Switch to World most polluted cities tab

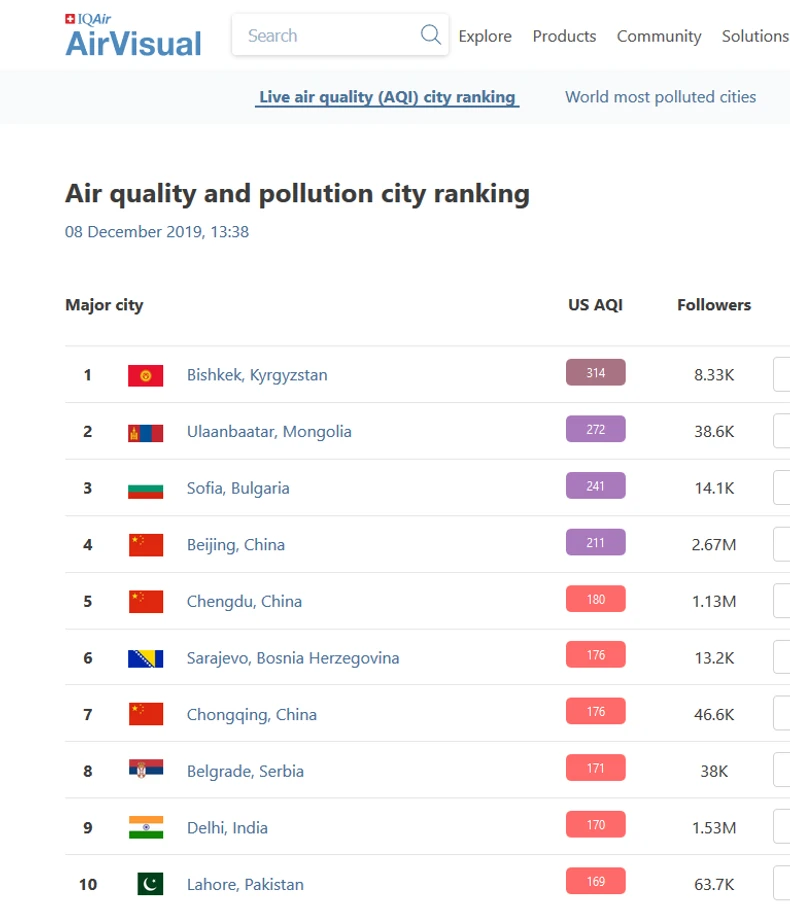tap(660, 97)
